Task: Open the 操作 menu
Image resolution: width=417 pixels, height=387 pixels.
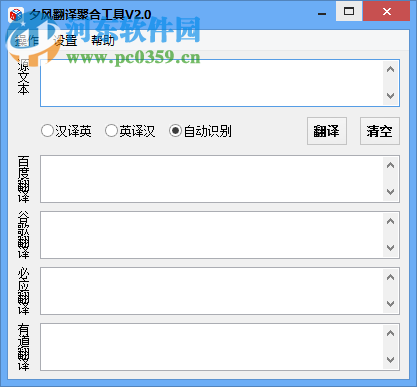Action: click(27, 41)
